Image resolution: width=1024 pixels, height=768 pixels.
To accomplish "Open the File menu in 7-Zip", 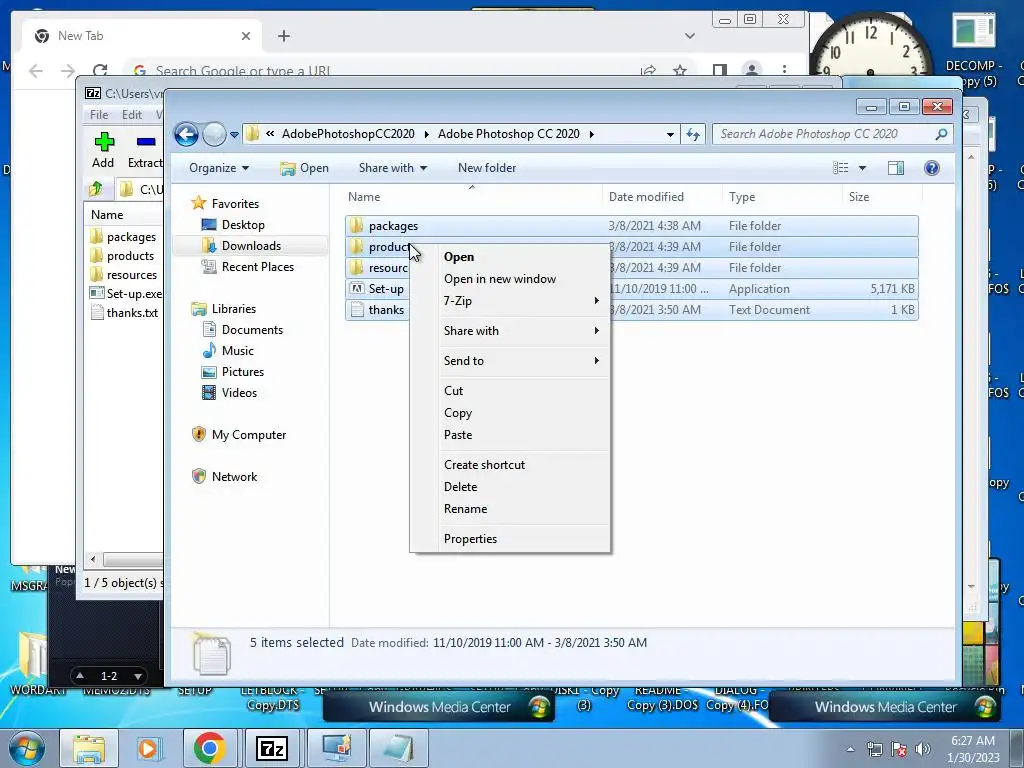I will 99,115.
